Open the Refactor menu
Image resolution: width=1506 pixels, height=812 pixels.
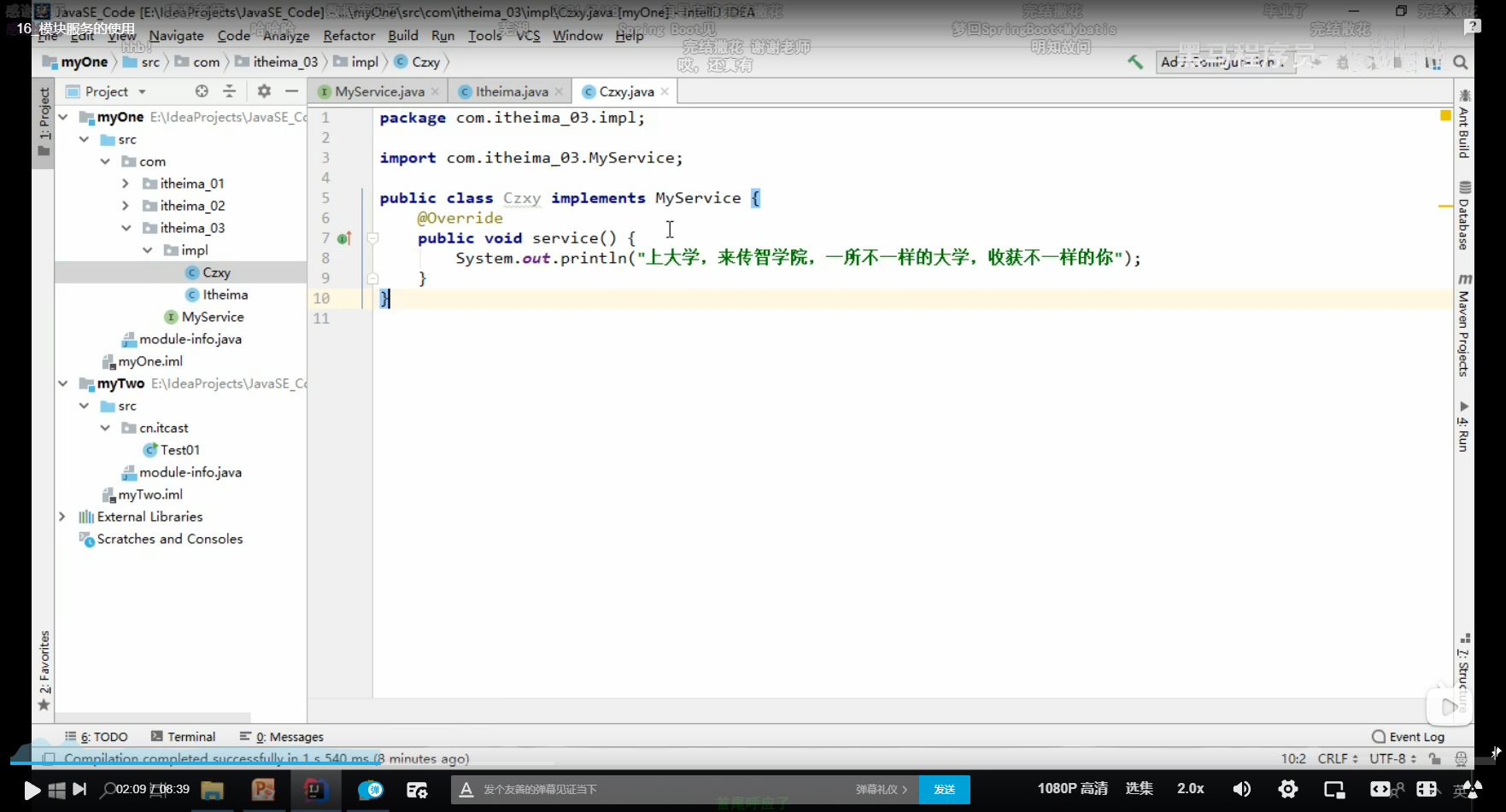pos(349,36)
